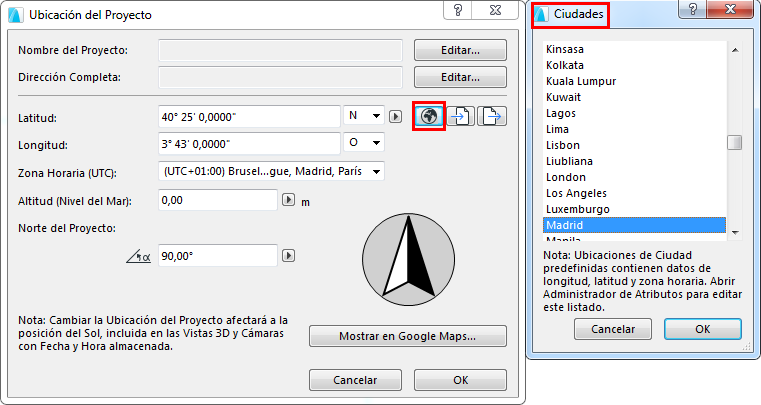The height and width of the screenshot is (405, 761).
Task: Select Los Angeles in the cities list
Action: (x=634, y=193)
